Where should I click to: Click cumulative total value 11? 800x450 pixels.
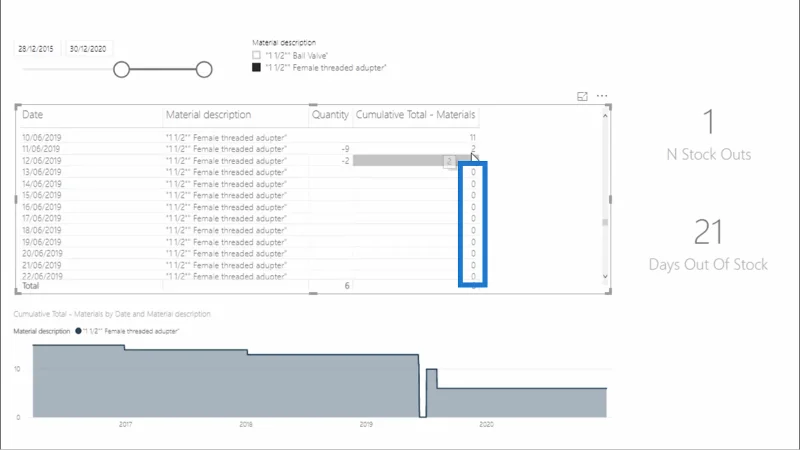pos(472,137)
